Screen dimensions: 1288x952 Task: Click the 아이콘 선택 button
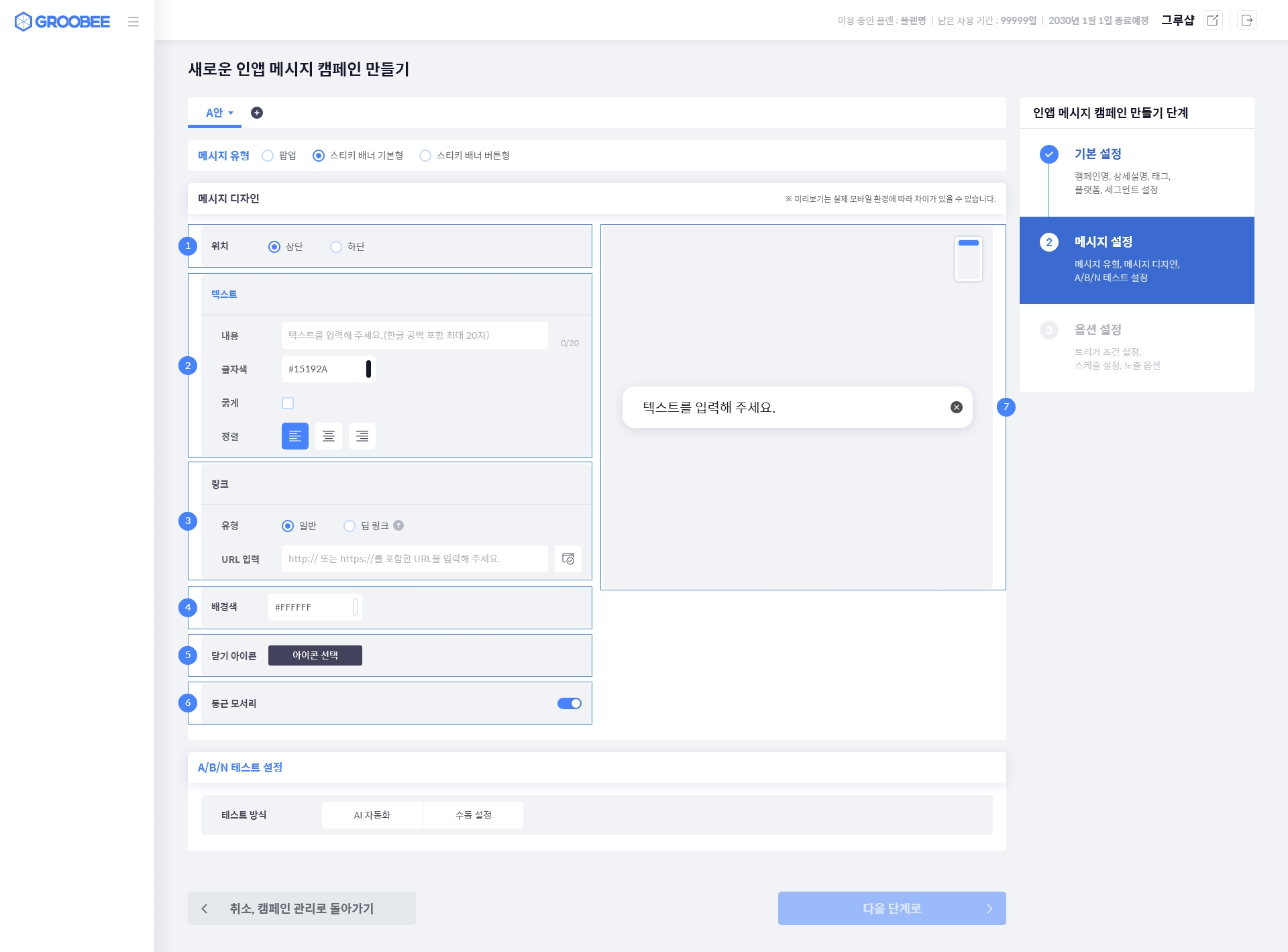click(x=315, y=655)
